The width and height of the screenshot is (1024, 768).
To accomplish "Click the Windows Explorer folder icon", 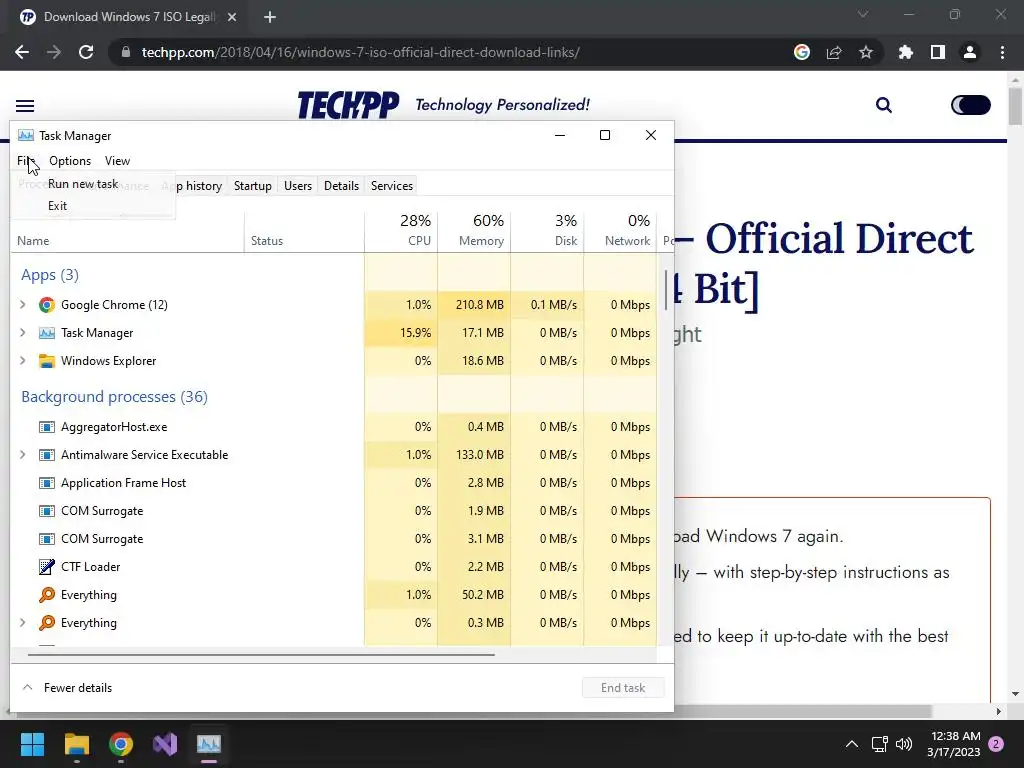I will 46,361.
